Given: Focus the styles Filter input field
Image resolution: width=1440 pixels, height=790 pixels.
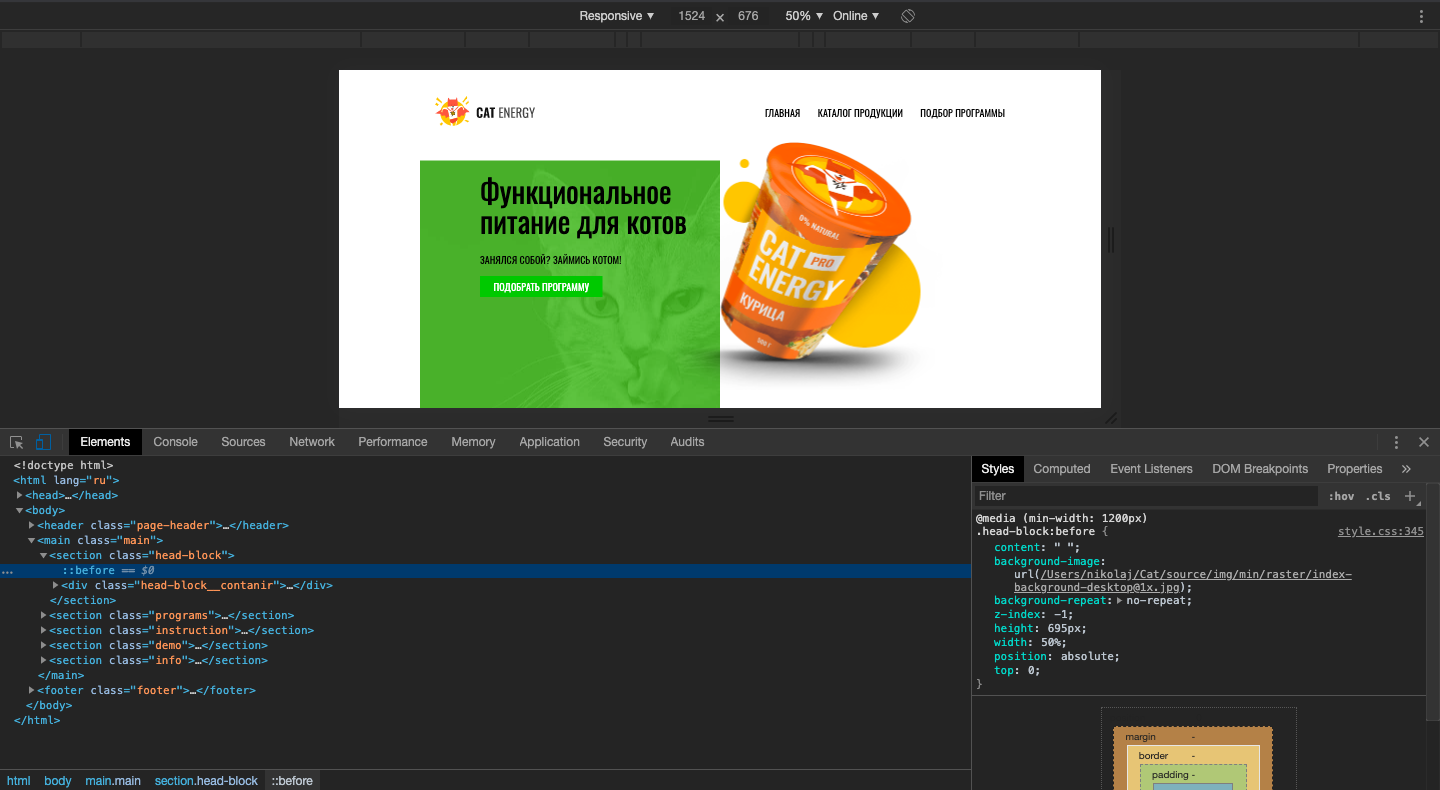Looking at the screenshot, I should click(1146, 496).
